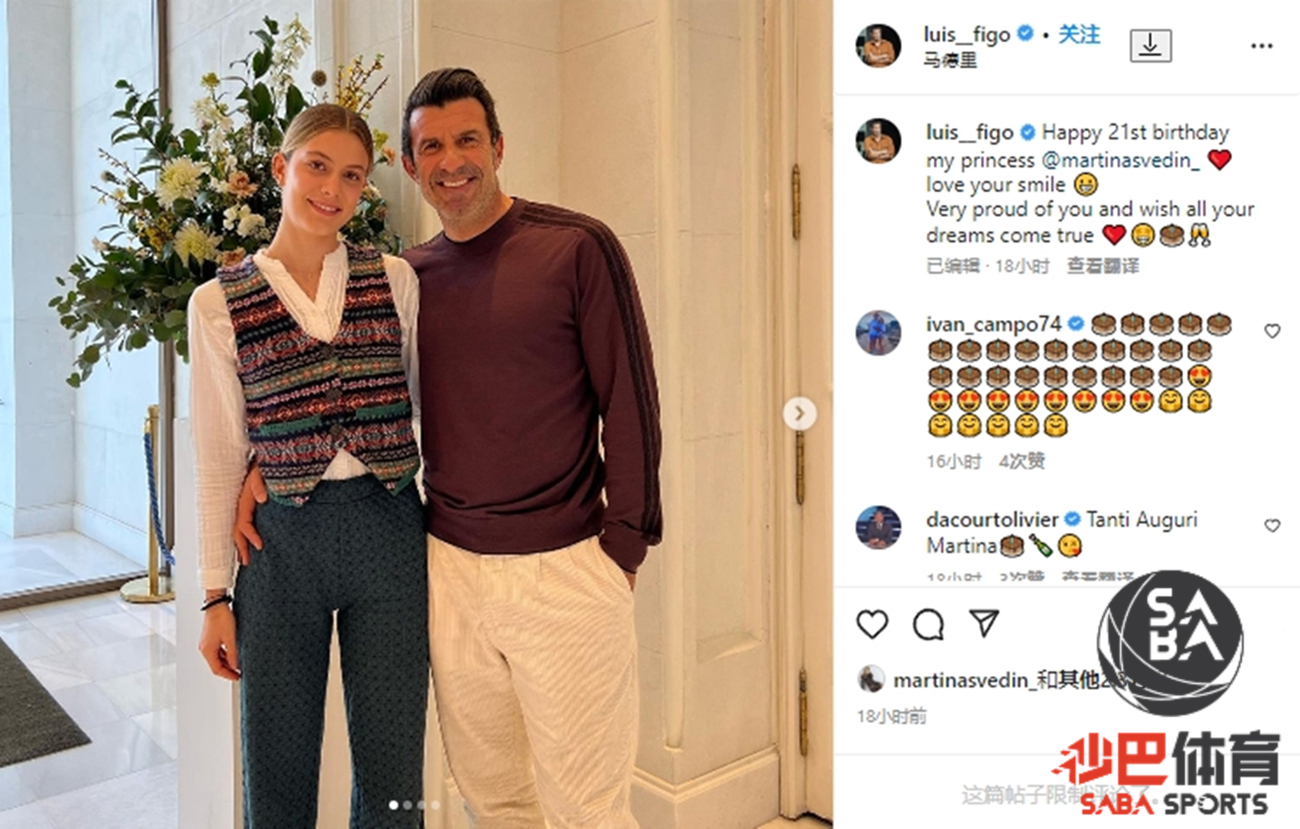This screenshot has height=829, width=1300.
Task: View likes on ivan_campo74's comment (4次赞)
Action: point(1021,461)
